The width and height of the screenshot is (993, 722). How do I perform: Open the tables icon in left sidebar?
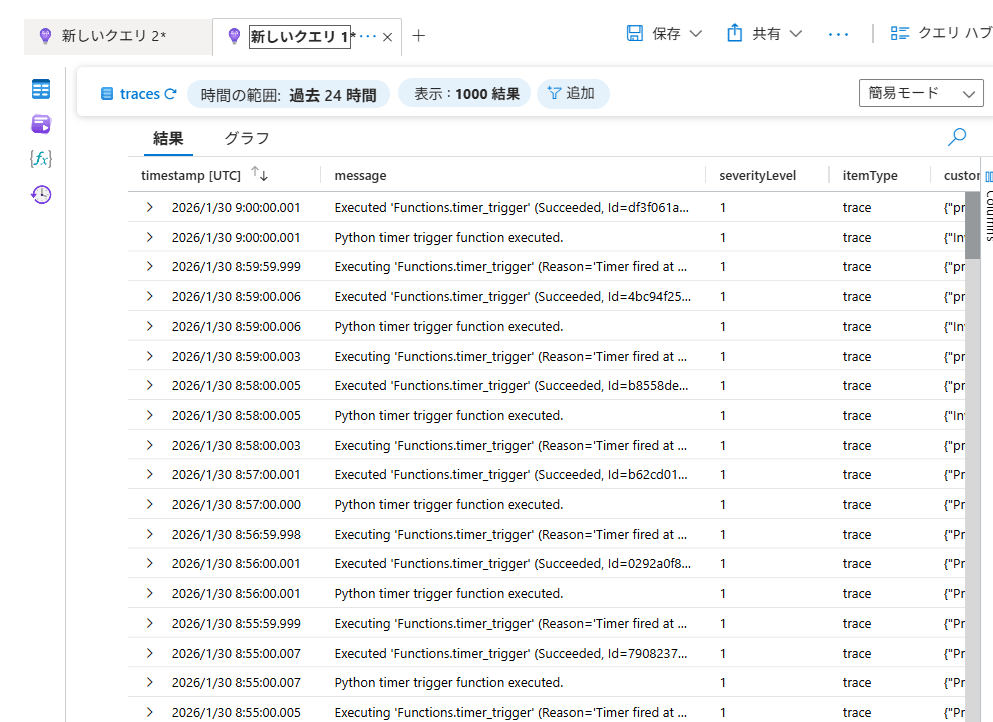41,90
